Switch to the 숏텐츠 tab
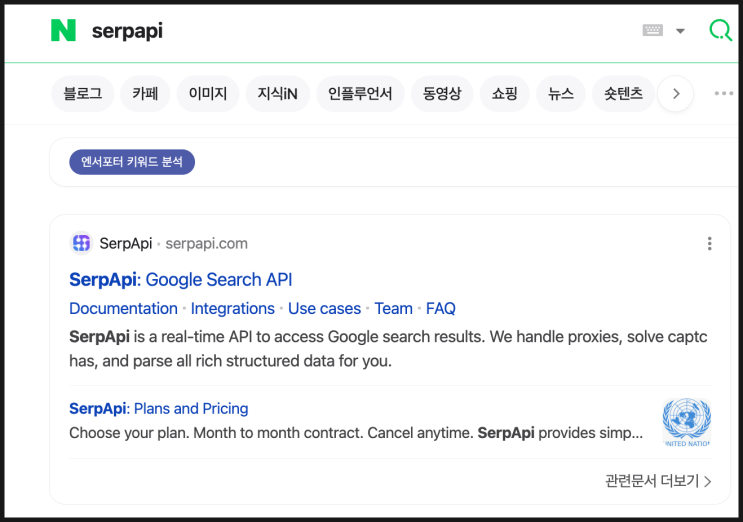 click(623, 93)
